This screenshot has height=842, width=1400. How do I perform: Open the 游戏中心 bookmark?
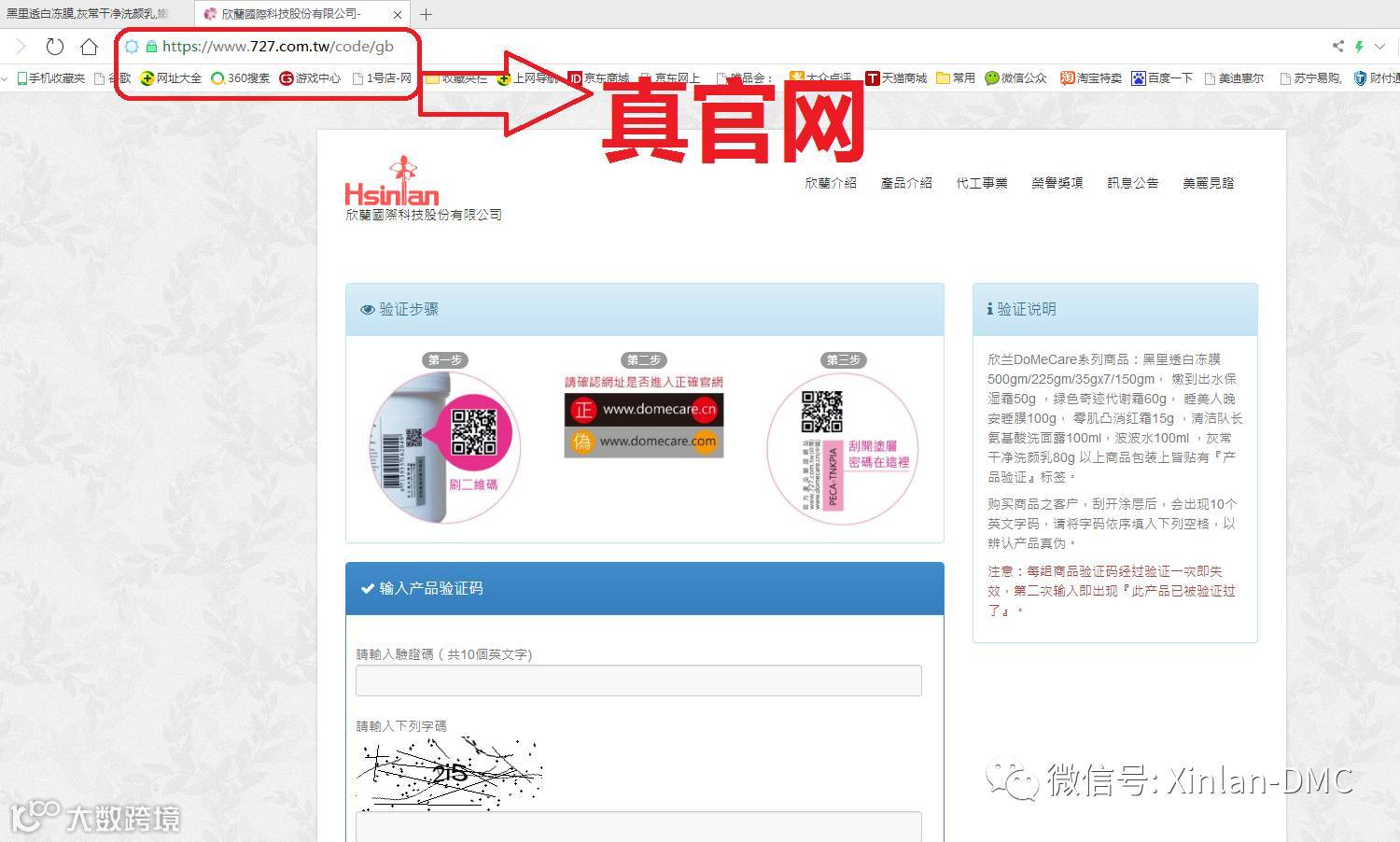311,78
